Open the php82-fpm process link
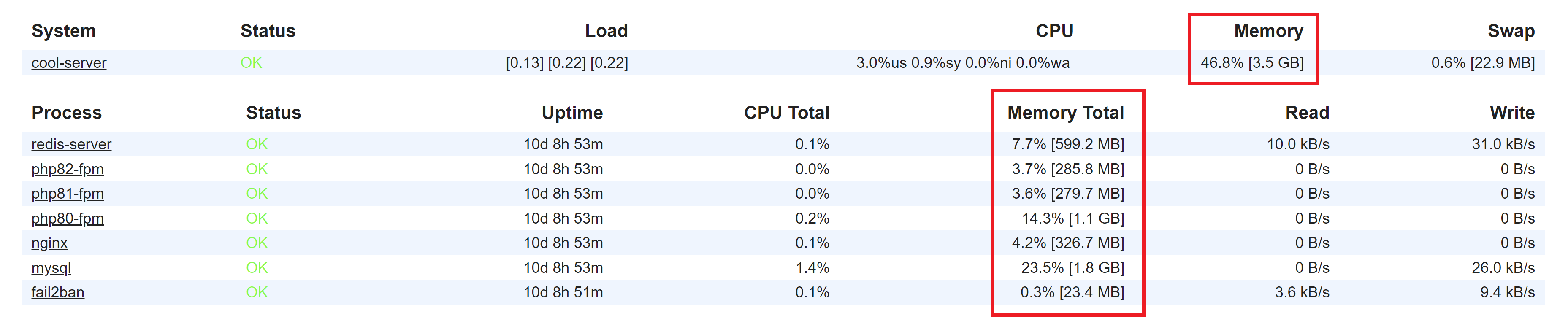 (68, 169)
